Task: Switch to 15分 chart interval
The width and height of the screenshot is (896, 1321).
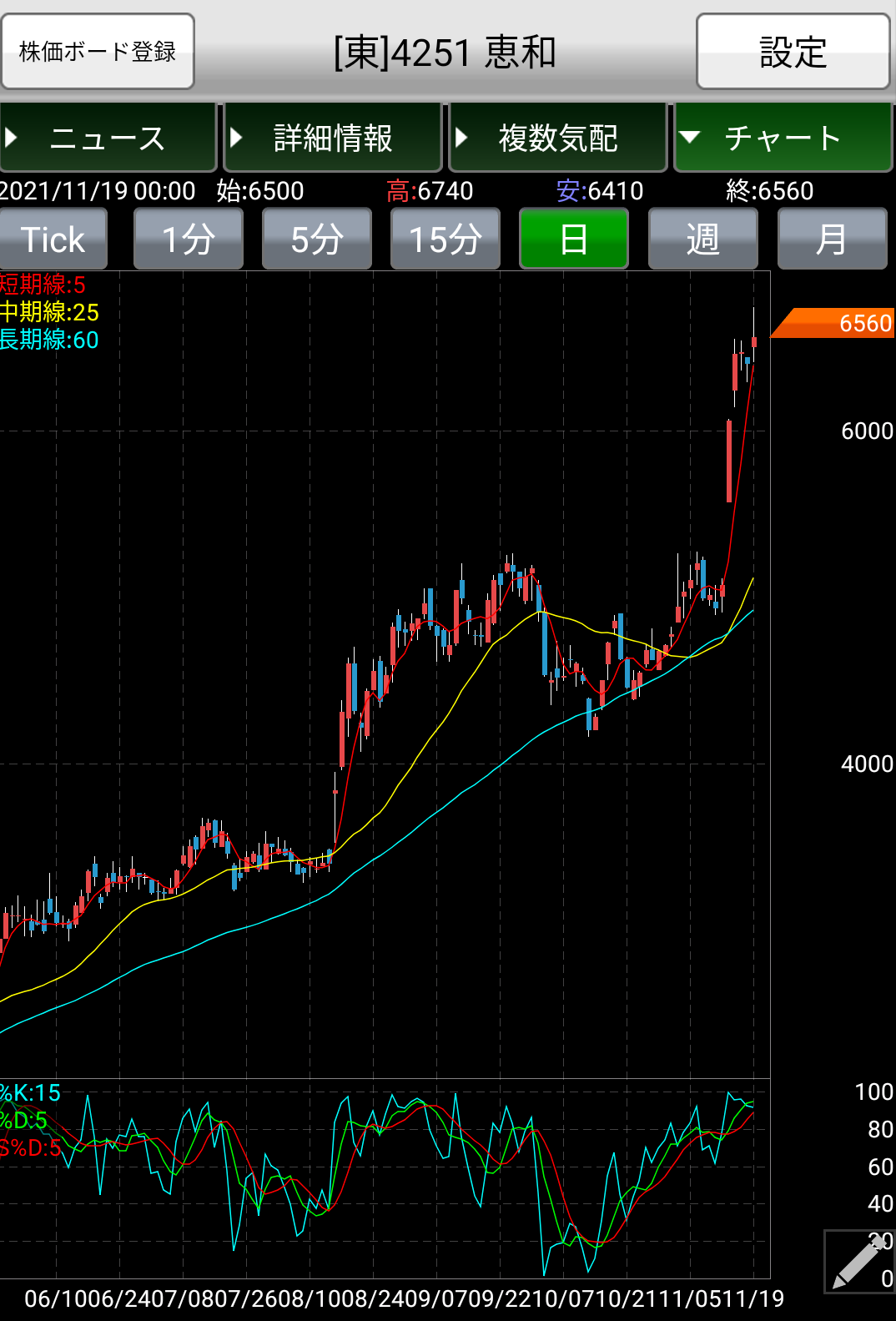Action: (445, 239)
